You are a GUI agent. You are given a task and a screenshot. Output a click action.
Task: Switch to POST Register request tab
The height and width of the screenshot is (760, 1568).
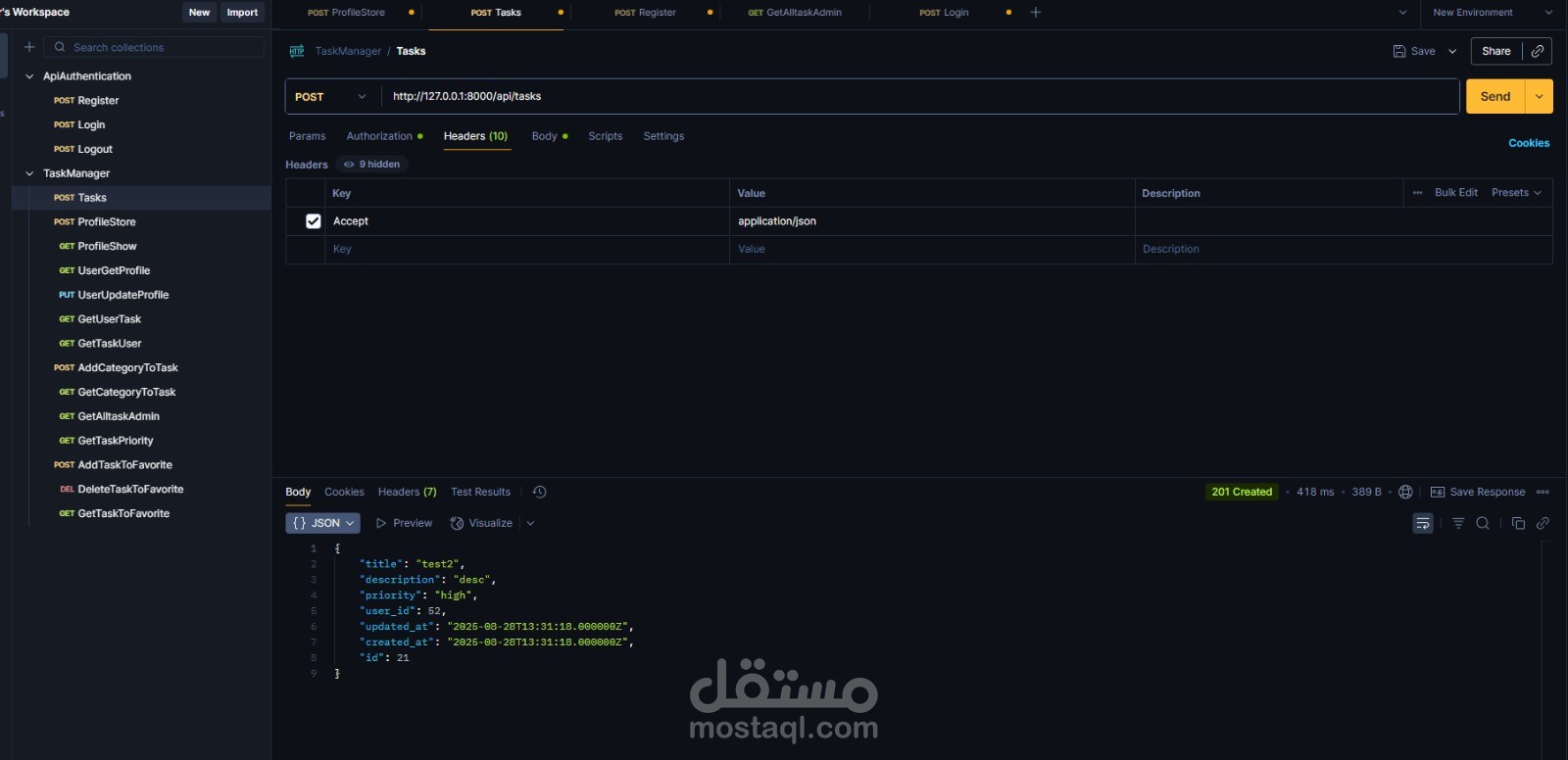point(646,13)
